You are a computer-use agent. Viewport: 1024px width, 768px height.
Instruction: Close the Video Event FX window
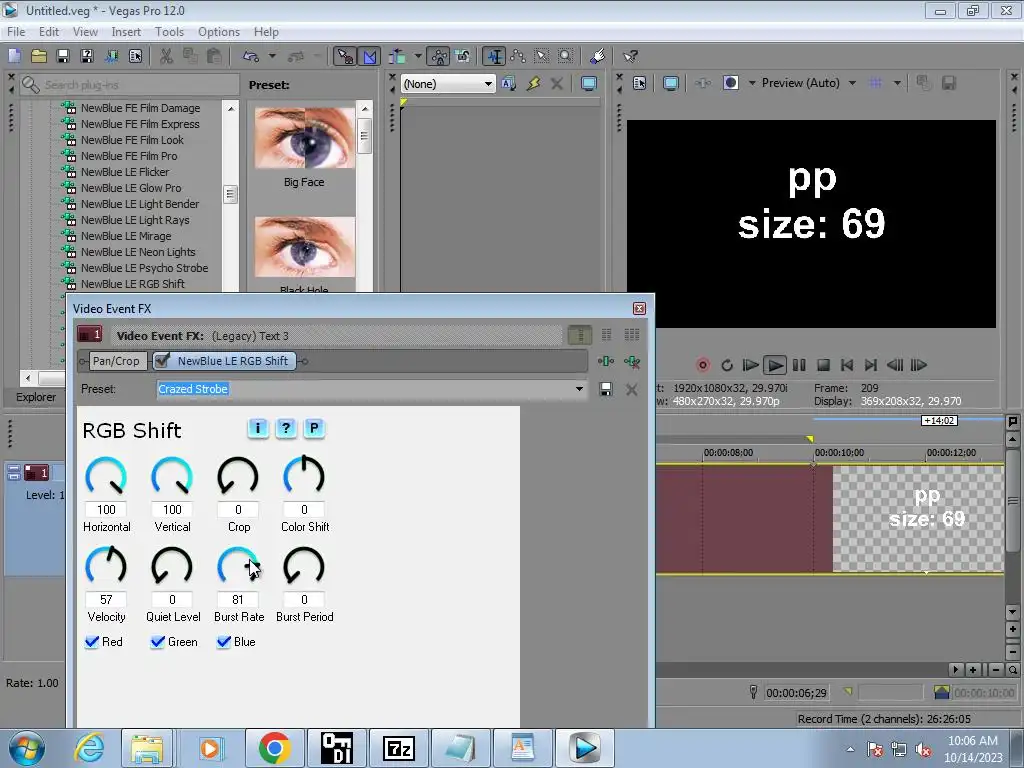click(x=639, y=308)
